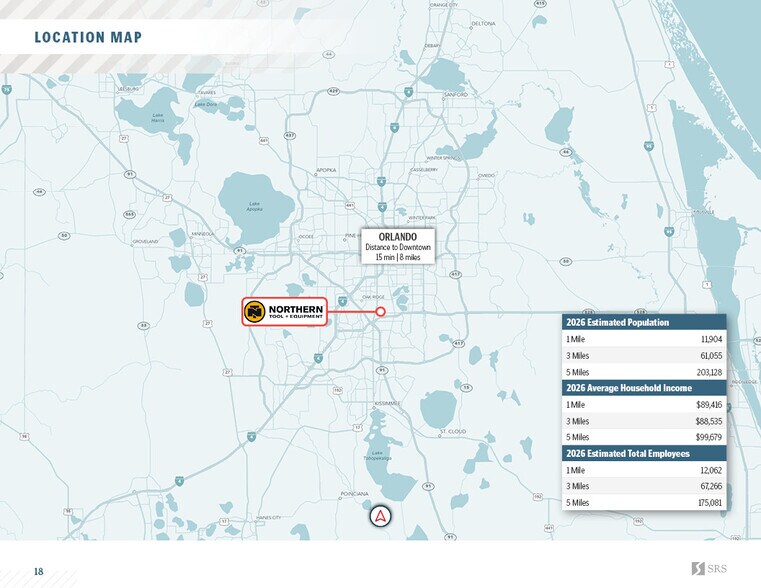This screenshot has height=588, width=761.
Task: Click the 1 Mile income value $89,416
Action: [709, 405]
